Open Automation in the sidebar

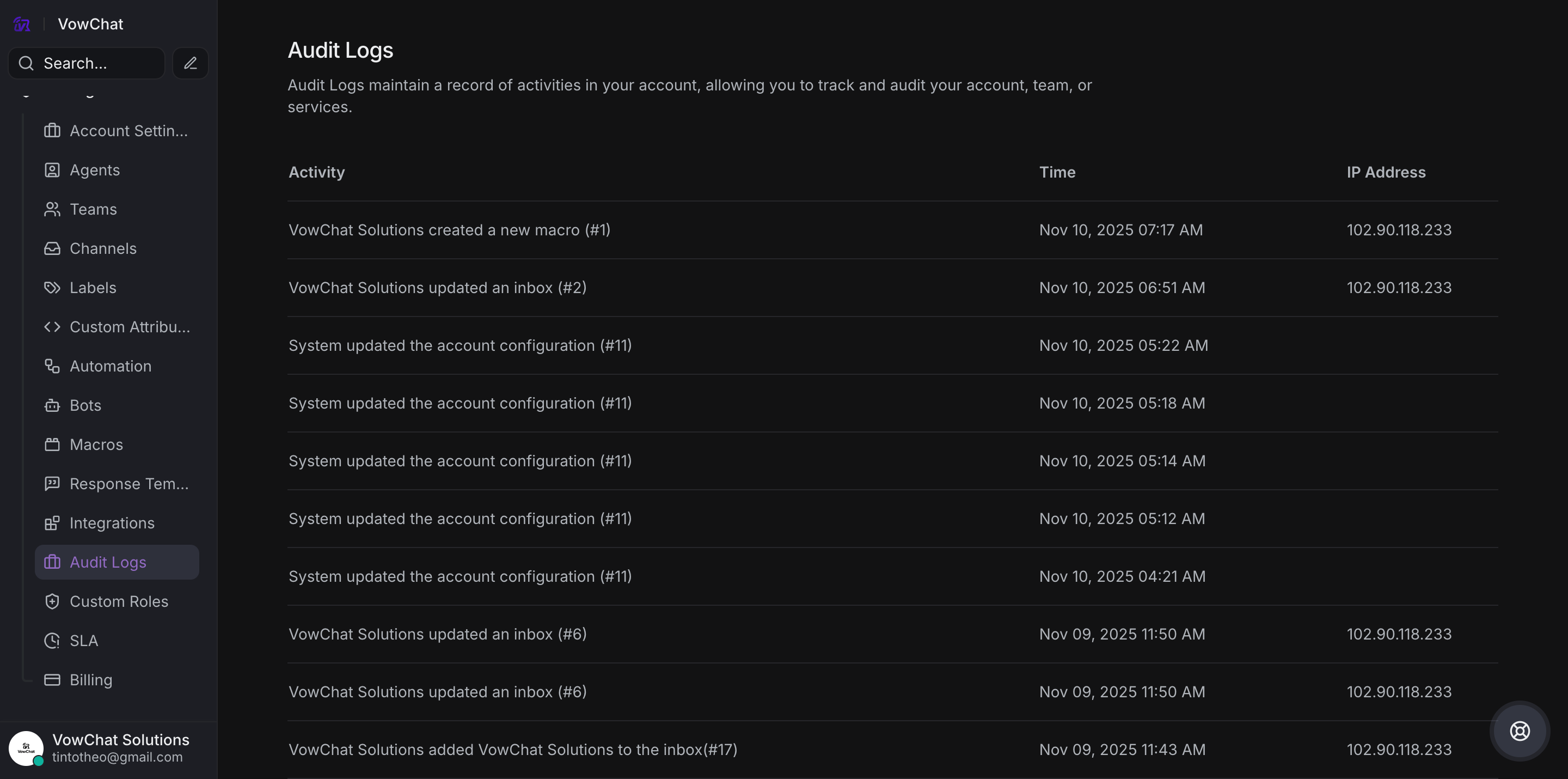(110, 366)
